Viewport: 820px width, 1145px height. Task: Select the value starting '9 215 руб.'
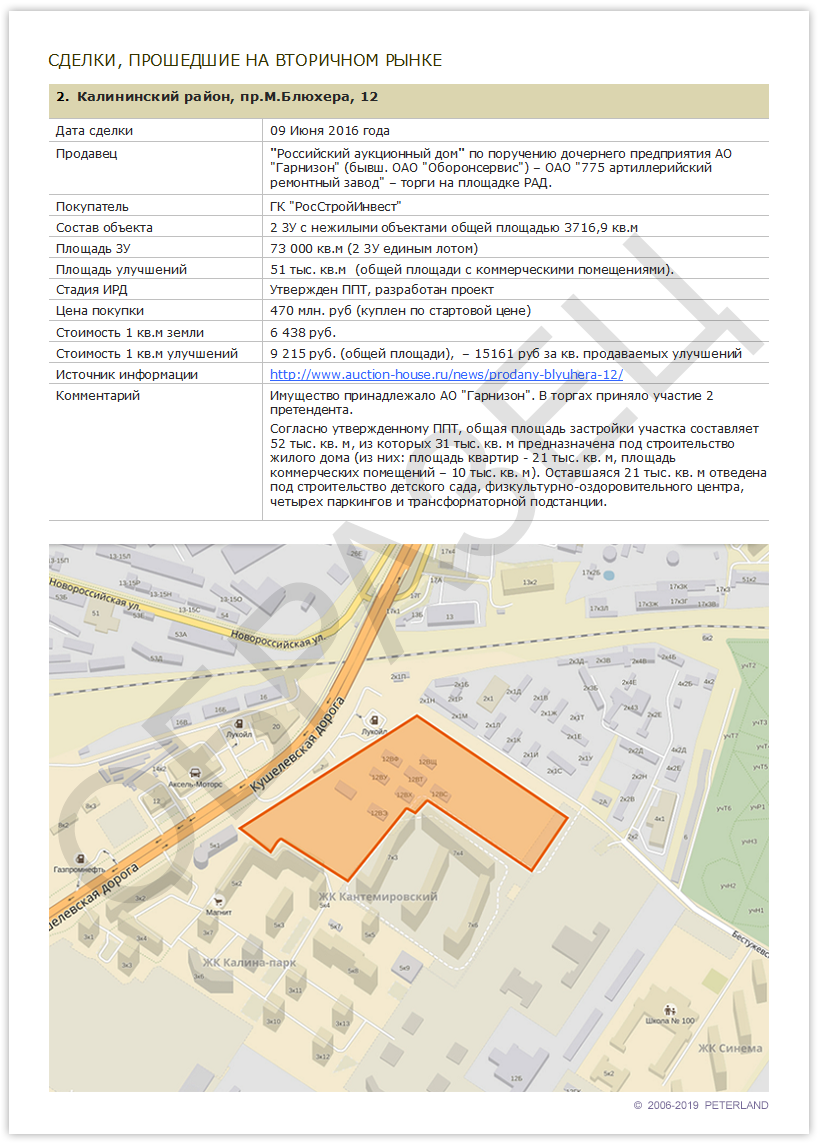click(x=505, y=353)
